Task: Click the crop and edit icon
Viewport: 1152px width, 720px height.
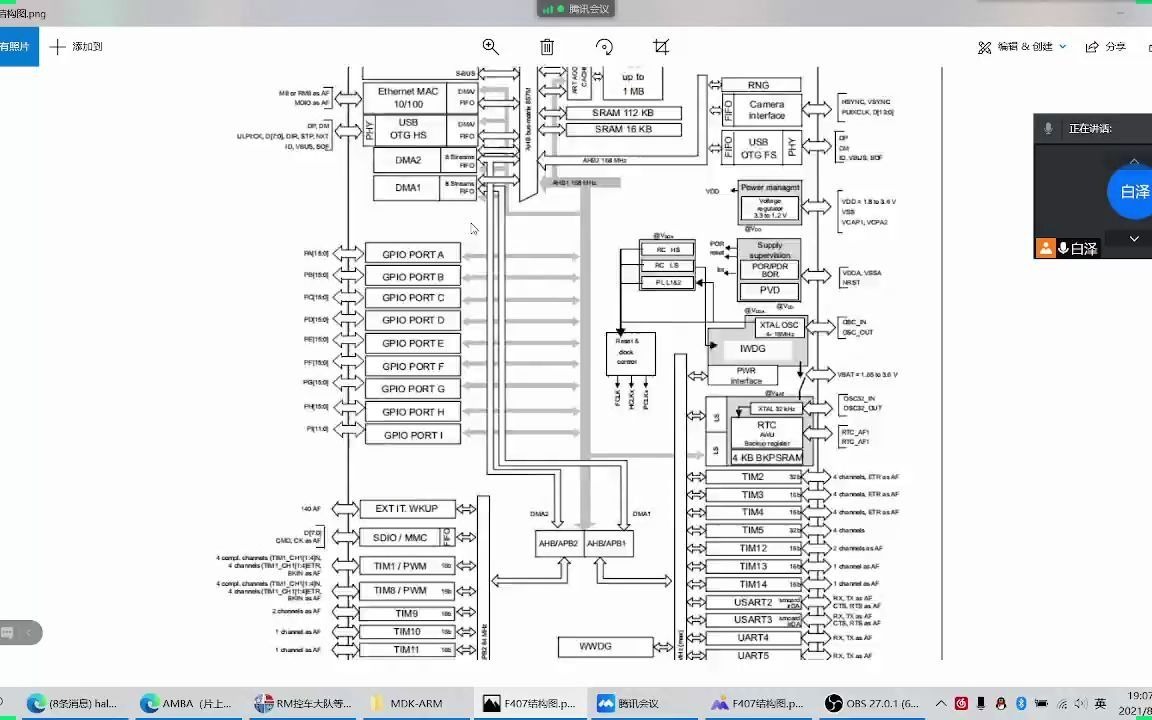Action: [x=661, y=46]
